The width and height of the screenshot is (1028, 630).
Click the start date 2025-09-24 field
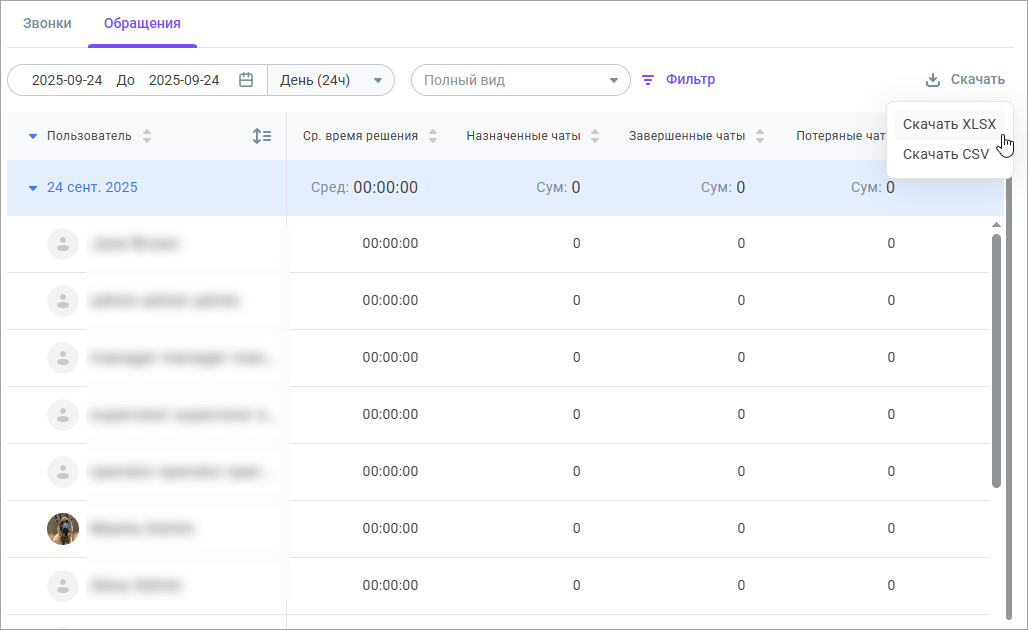tap(67, 80)
